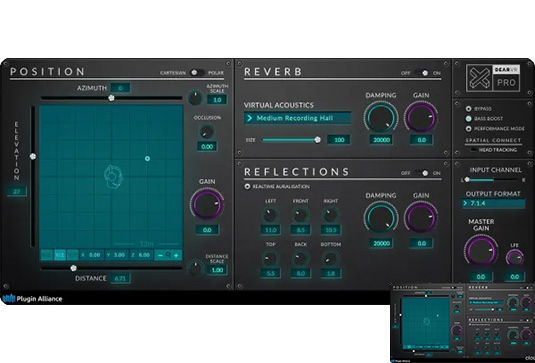Toggle the Bass Boost option
Image resolution: width=535 pixels, height=363 pixels.
[x=468, y=119]
